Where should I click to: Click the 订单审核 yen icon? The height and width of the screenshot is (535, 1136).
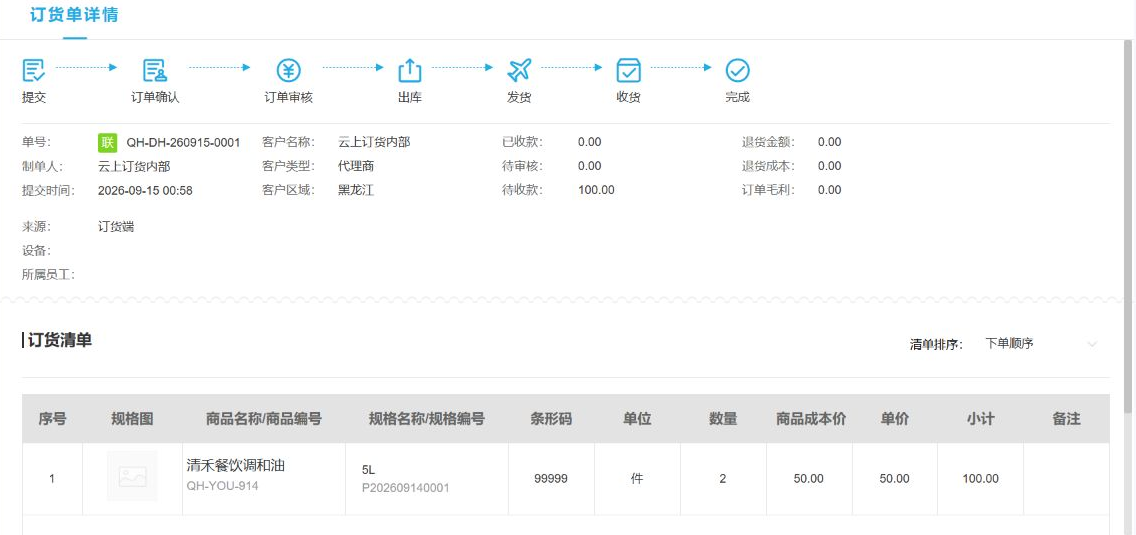point(288,70)
